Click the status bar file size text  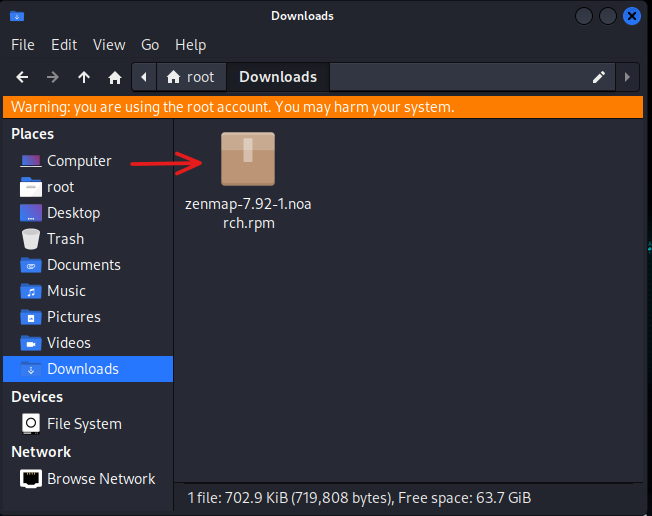coord(359,498)
